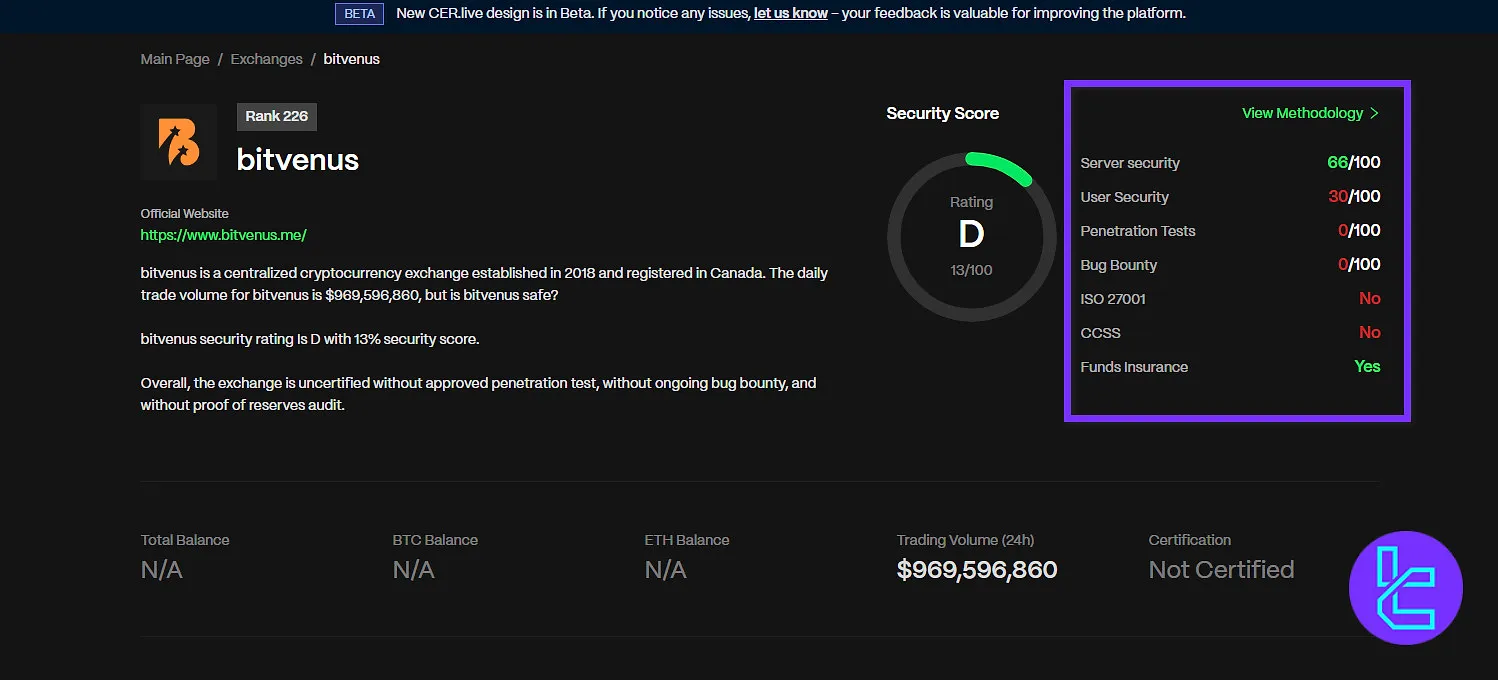Select the "User Security" label
This screenshot has height=680, width=1498.
click(x=1125, y=197)
